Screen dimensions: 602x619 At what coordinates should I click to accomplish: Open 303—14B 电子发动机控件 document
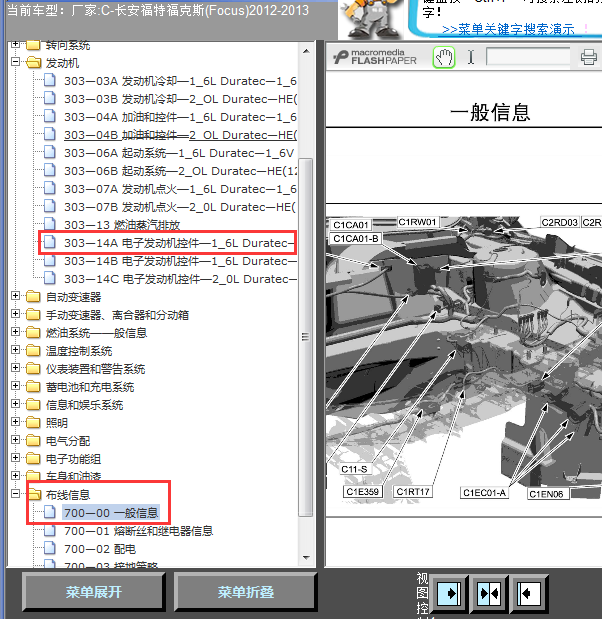180,261
